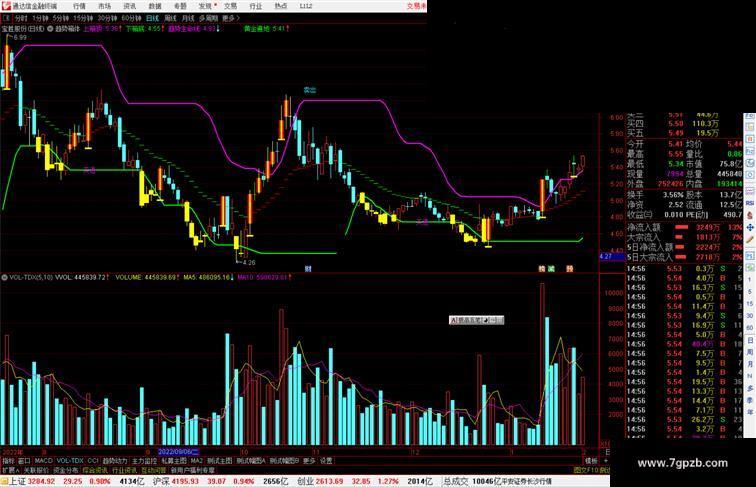This screenshot has width=756, height=487.
Task: Click the blue four-arrow move icon in sidebar
Action: tap(750, 227)
